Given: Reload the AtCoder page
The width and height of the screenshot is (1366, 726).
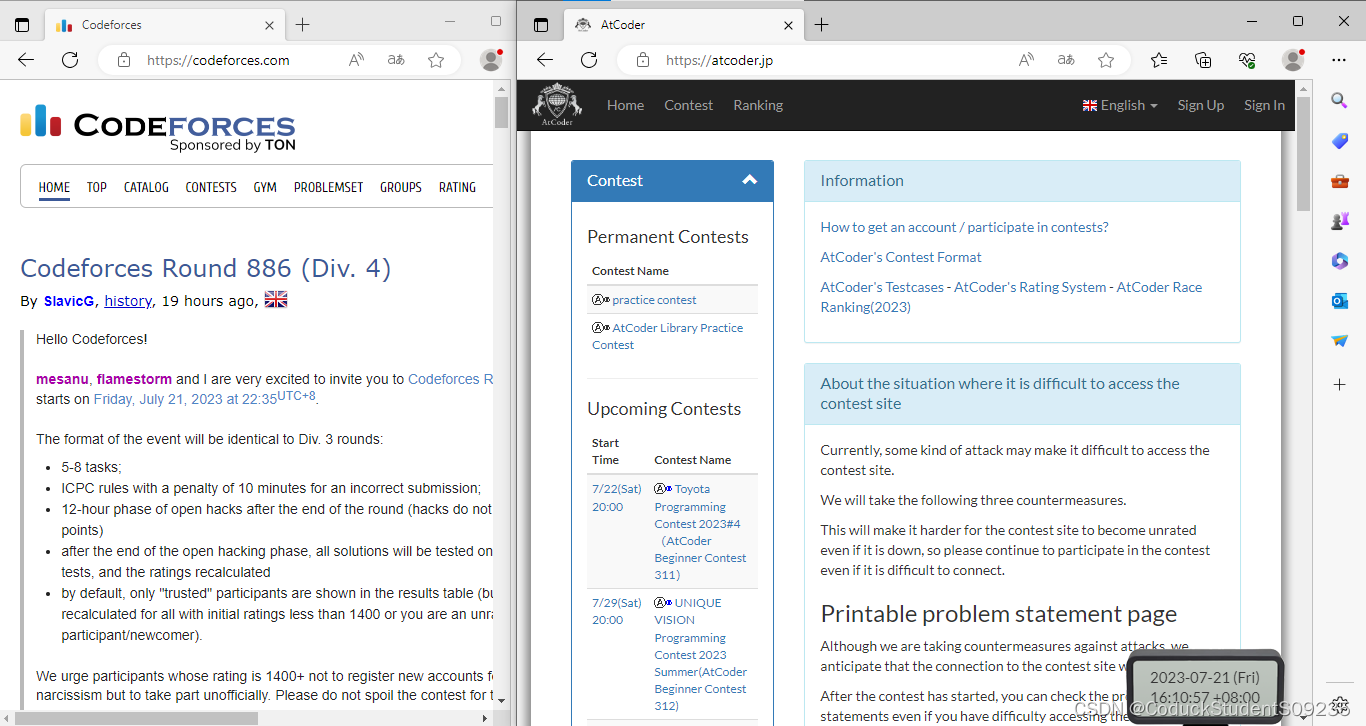Looking at the screenshot, I should point(589,60).
